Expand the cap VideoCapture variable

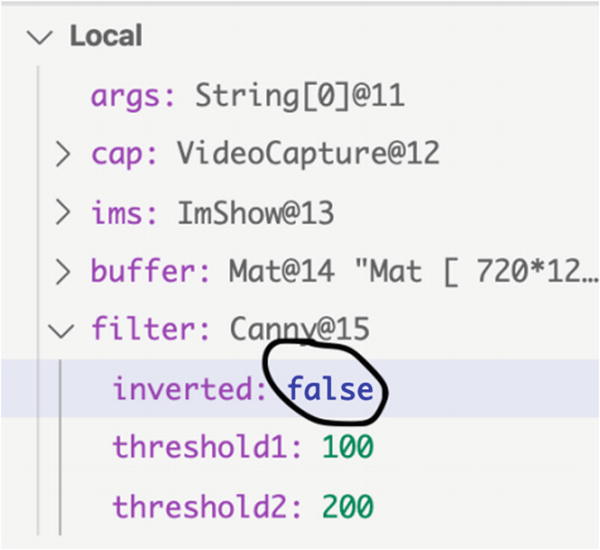point(63,154)
